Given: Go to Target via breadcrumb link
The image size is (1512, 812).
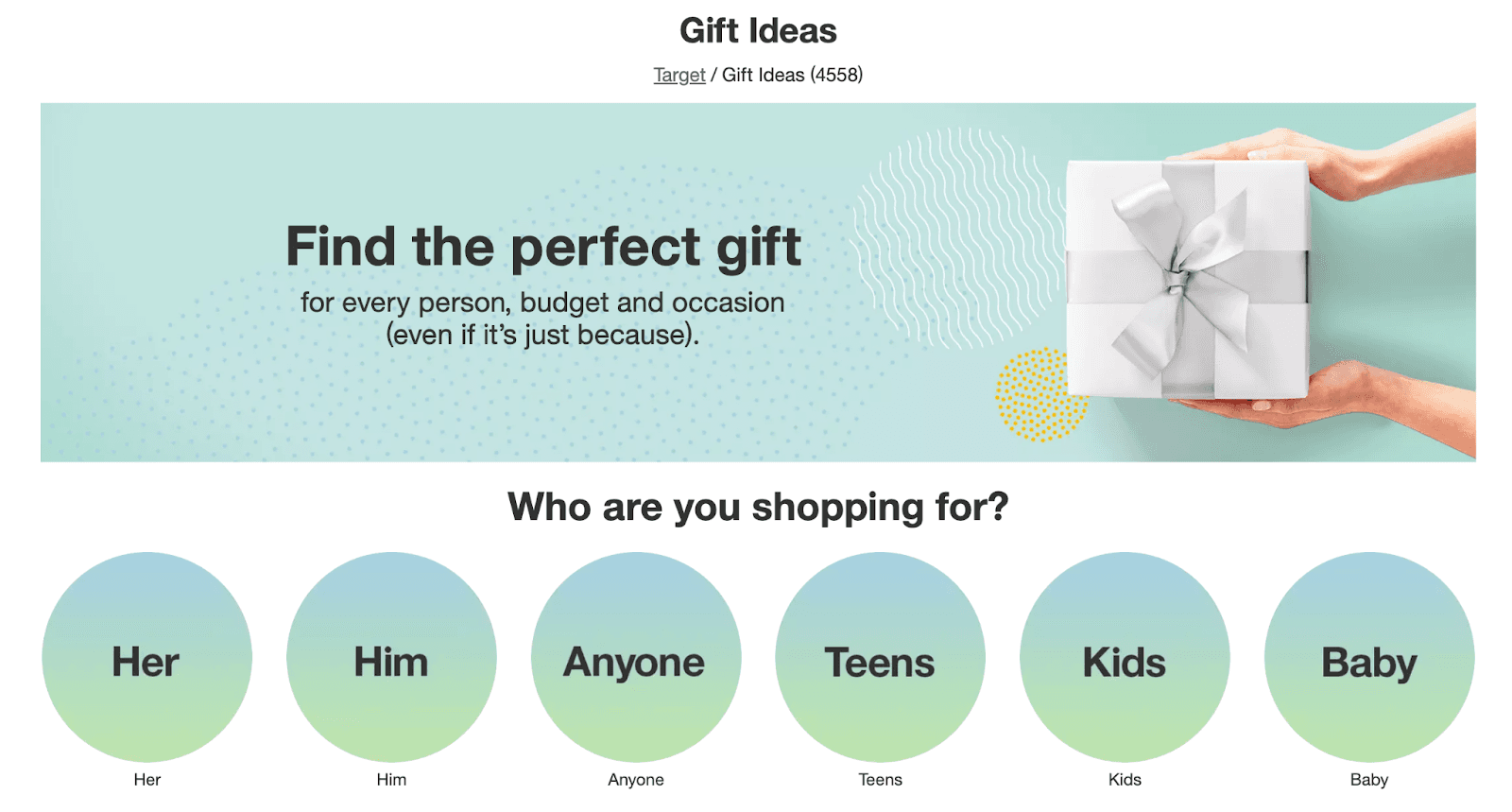Looking at the screenshot, I should click(679, 76).
